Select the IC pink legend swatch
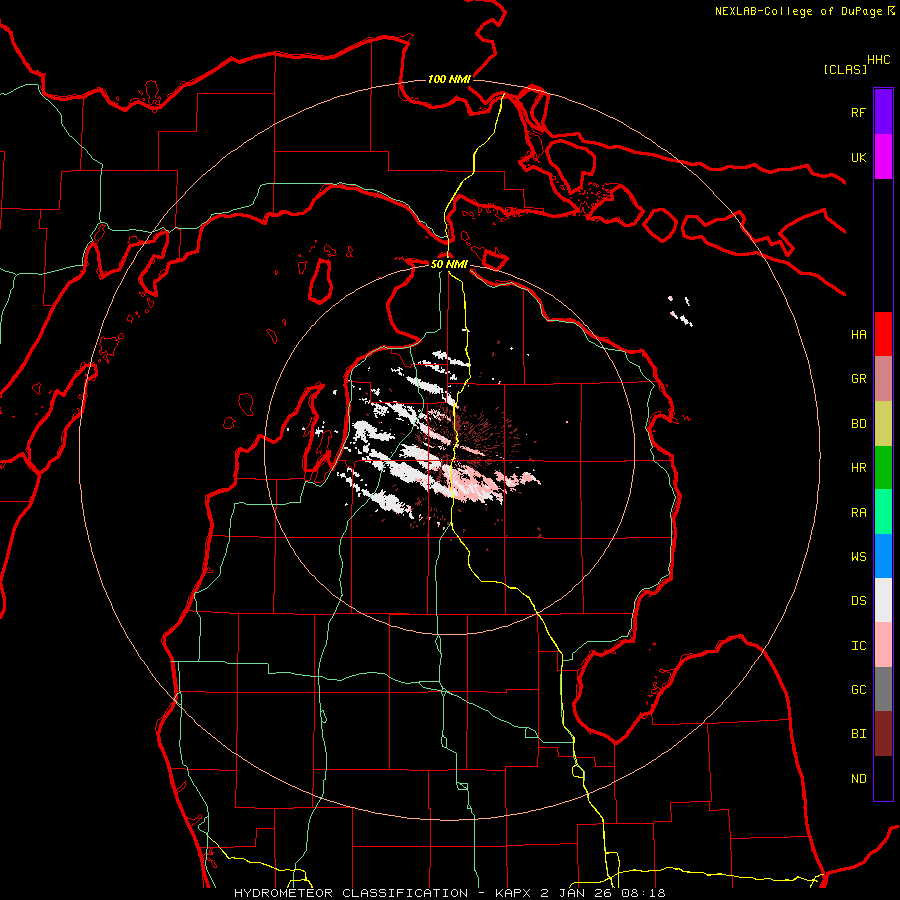The image size is (900, 900). 883,645
